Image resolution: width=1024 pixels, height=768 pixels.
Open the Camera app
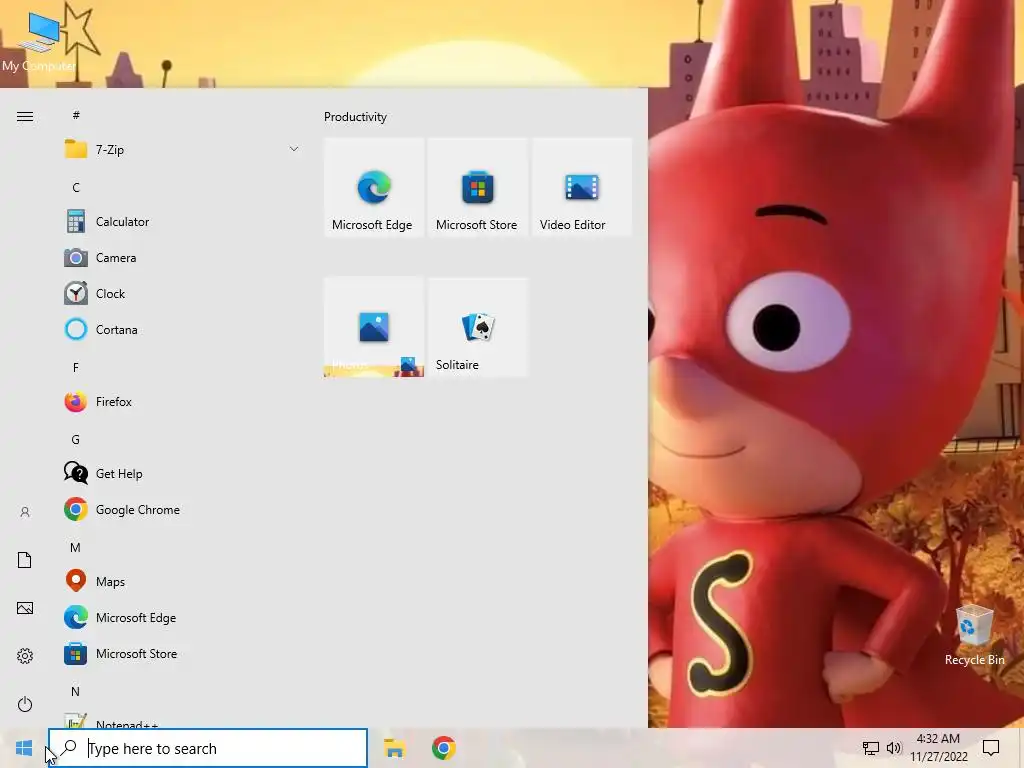(x=182, y=257)
